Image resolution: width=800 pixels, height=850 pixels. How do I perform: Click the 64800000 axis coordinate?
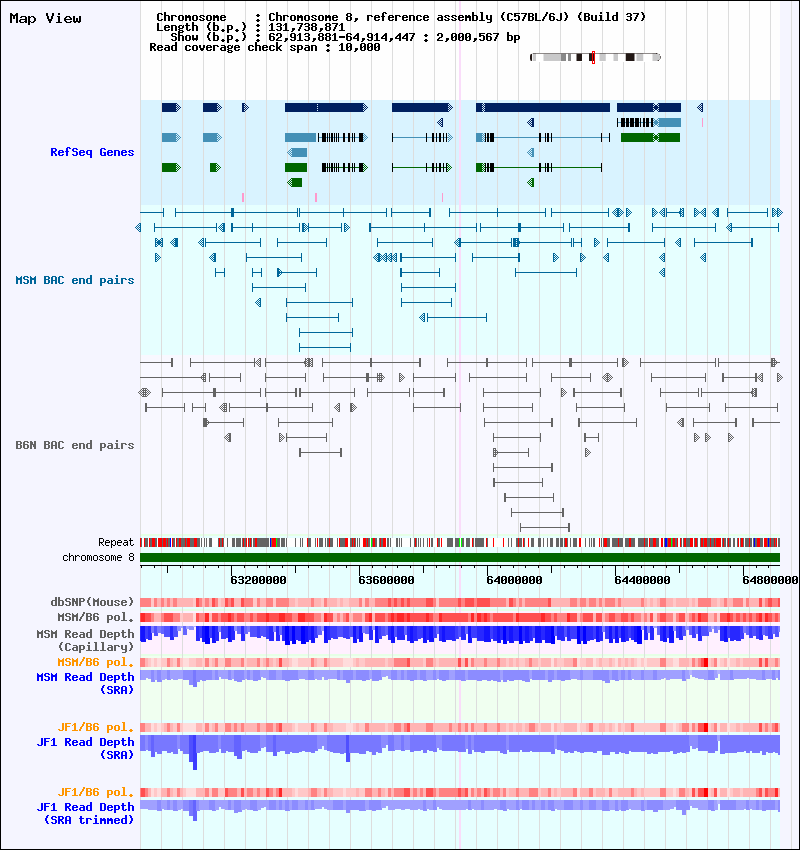pyautogui.click(x=770, y=580)
